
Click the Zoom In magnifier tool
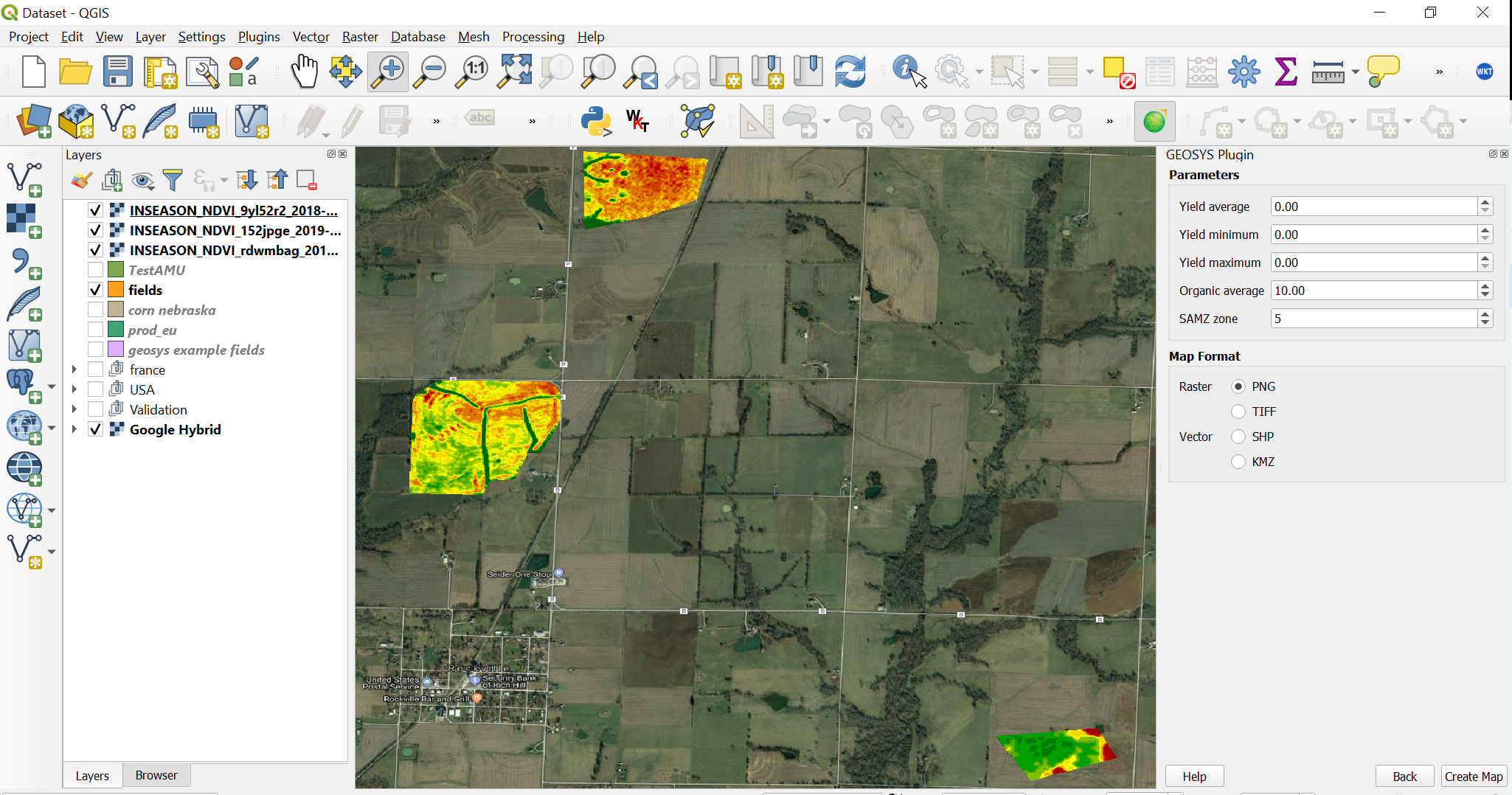(388, 72)
